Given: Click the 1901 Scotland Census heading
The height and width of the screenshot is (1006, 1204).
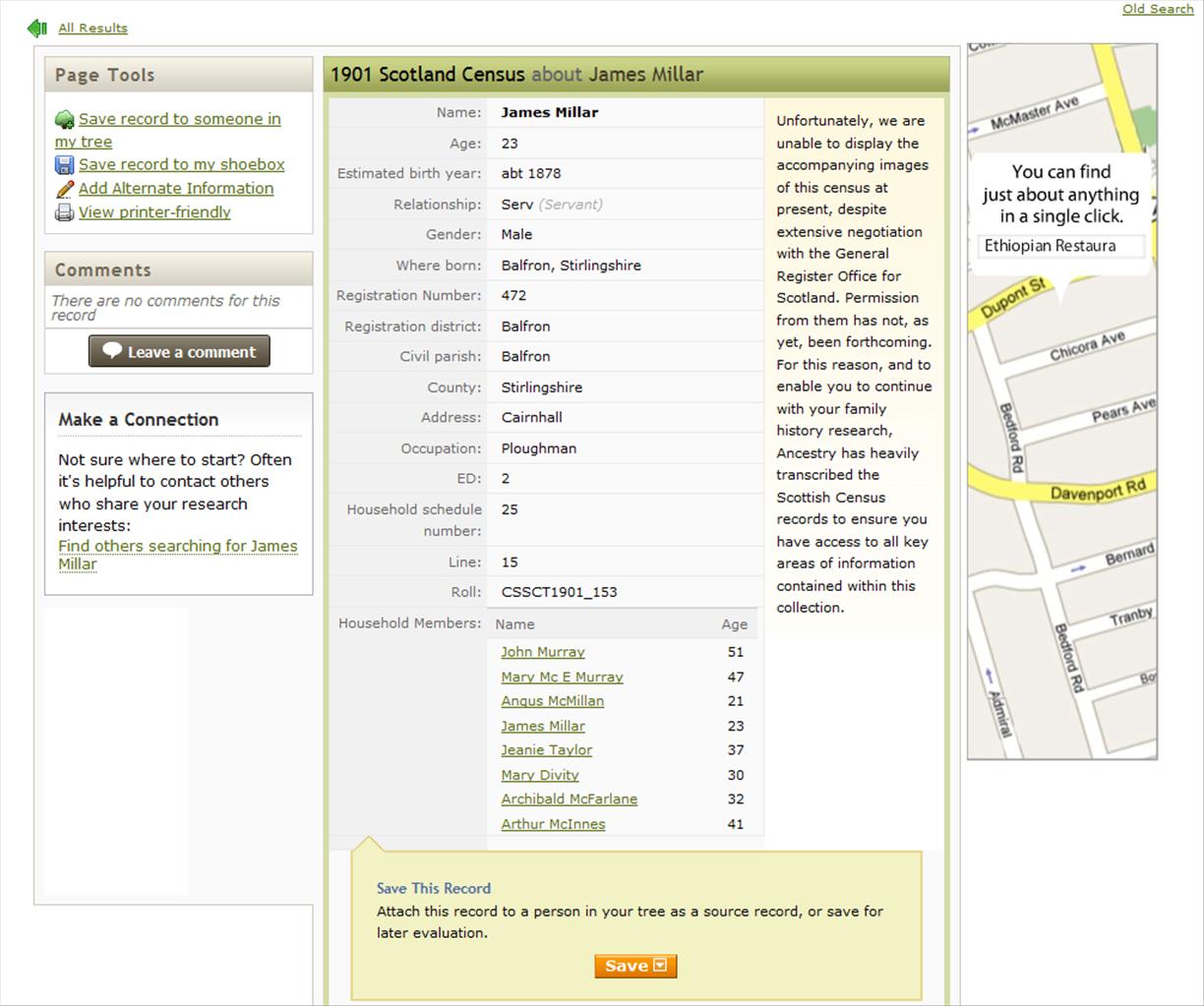Looking at the screenshot, I should pyautogui.click(x=428, y=74).
